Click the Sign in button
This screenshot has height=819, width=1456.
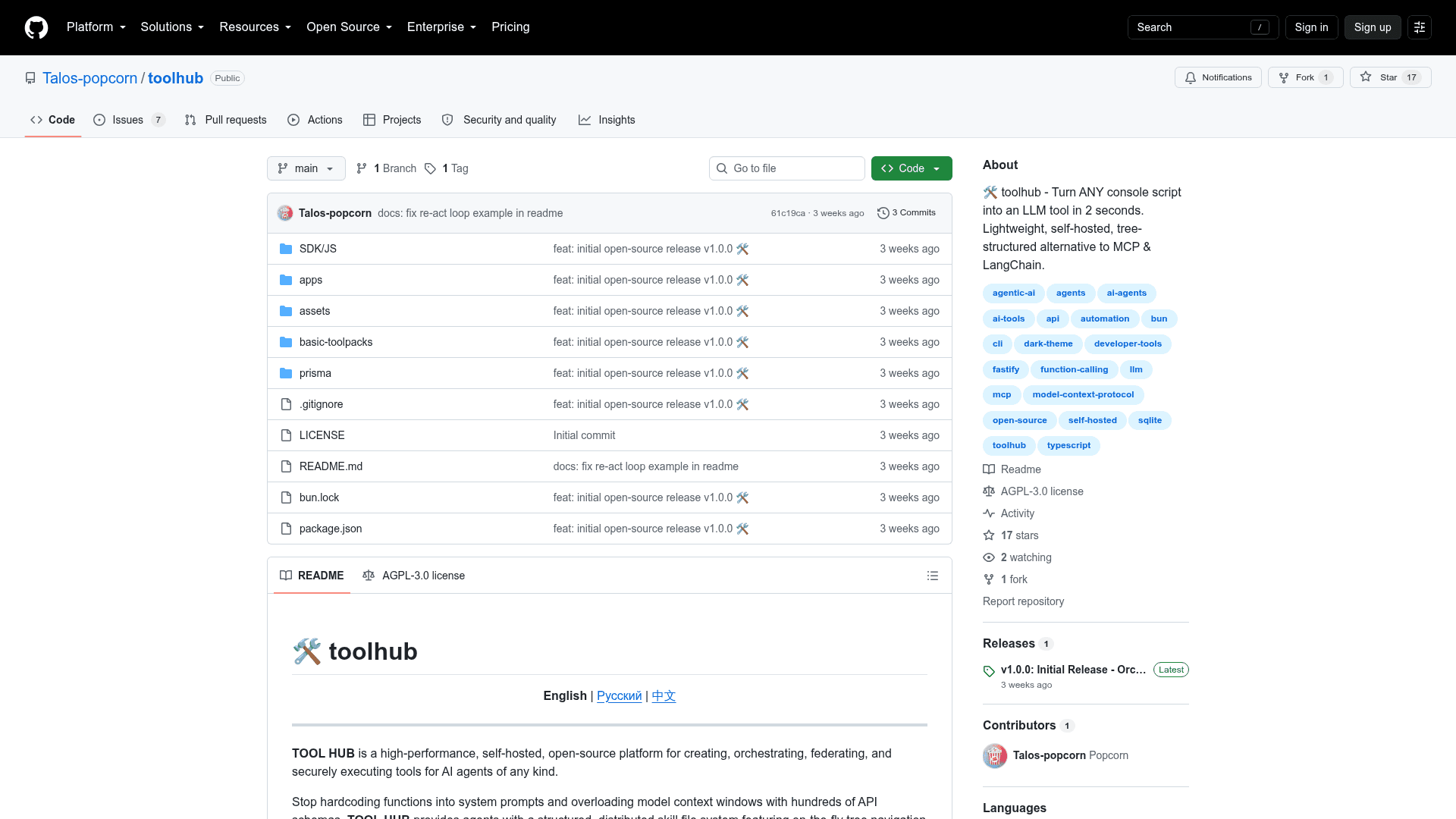coord(1311,27)
